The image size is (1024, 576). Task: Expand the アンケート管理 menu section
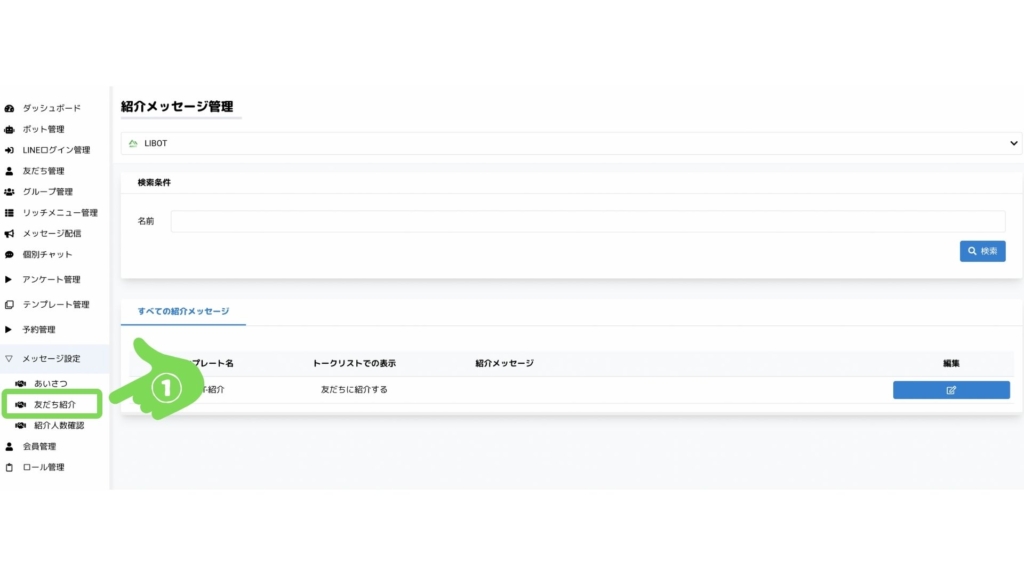tap(50, 280)
